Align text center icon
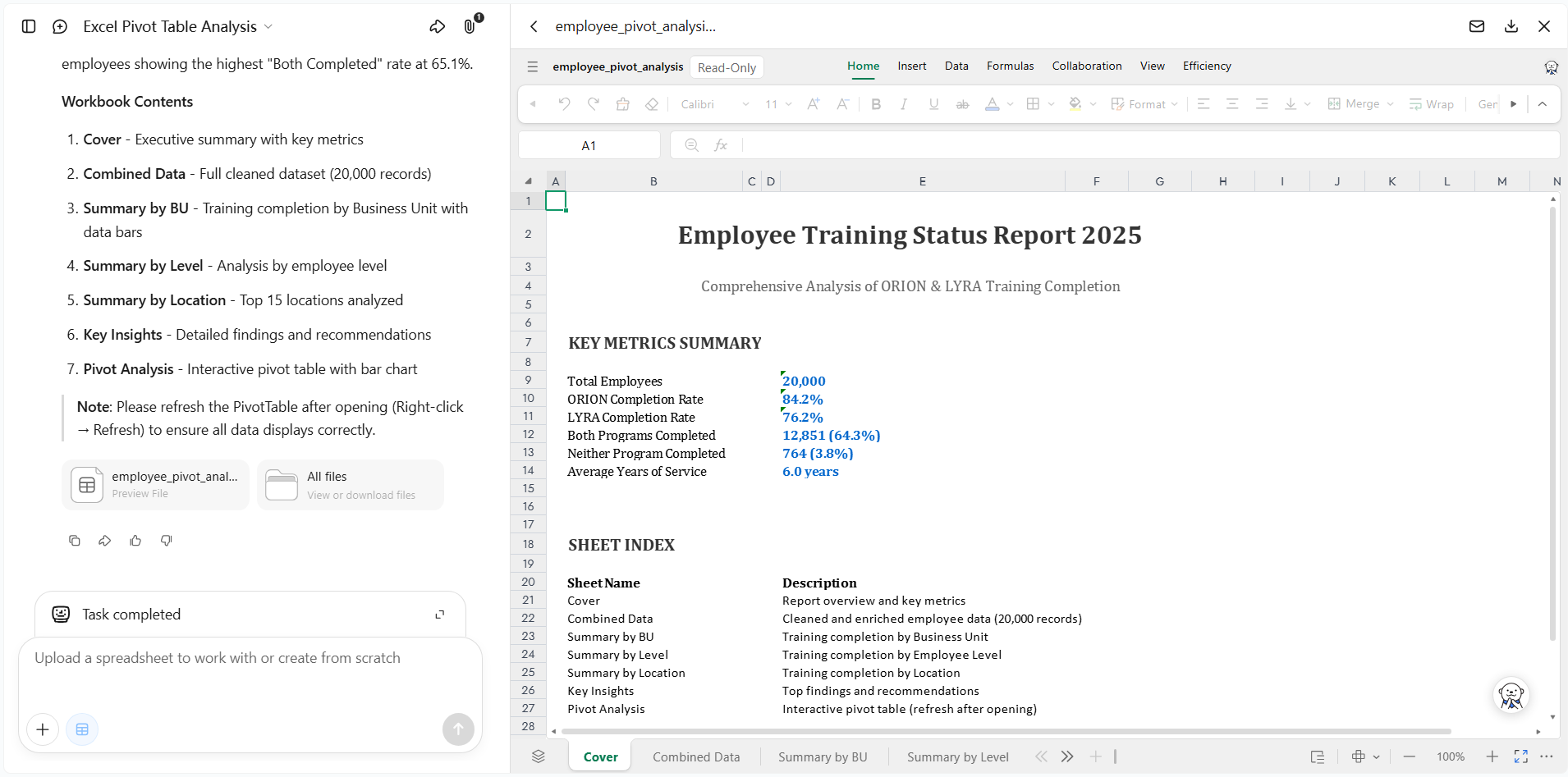Screen dimensions: 1568x777 (x=1232, y=104)
